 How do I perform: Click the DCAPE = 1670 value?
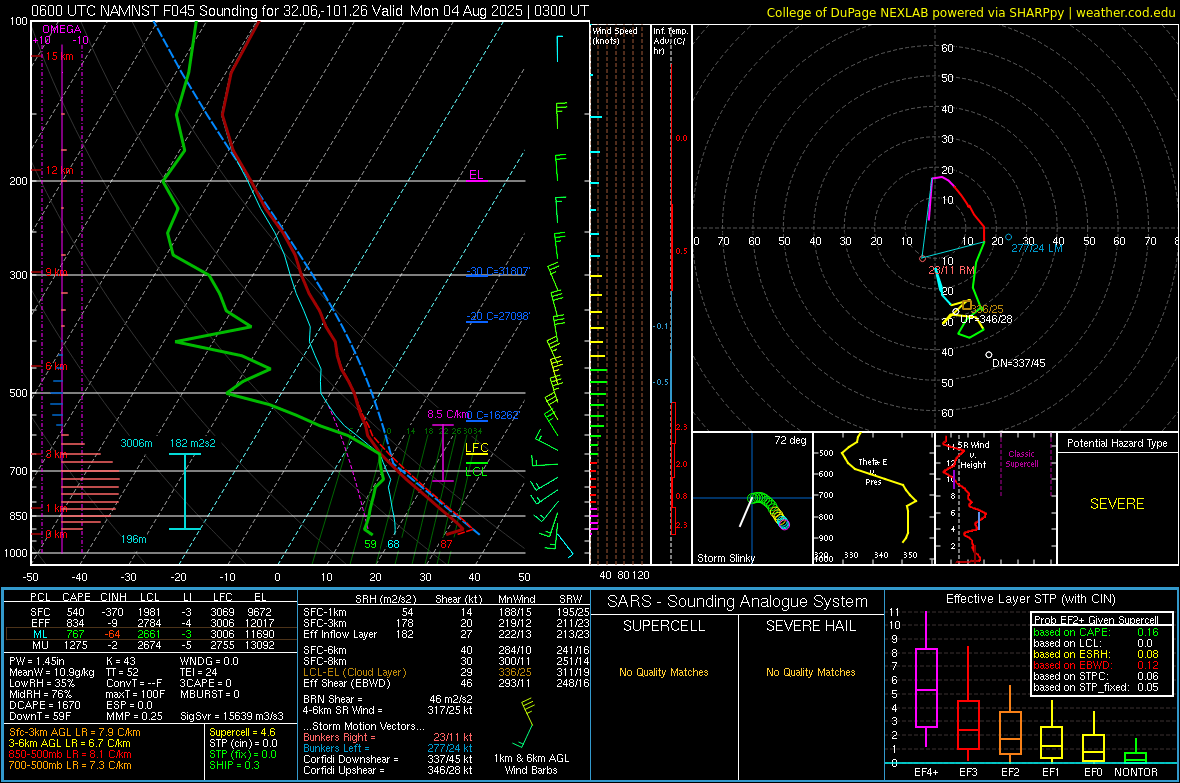pyautogui.click(x=43, y=705)
